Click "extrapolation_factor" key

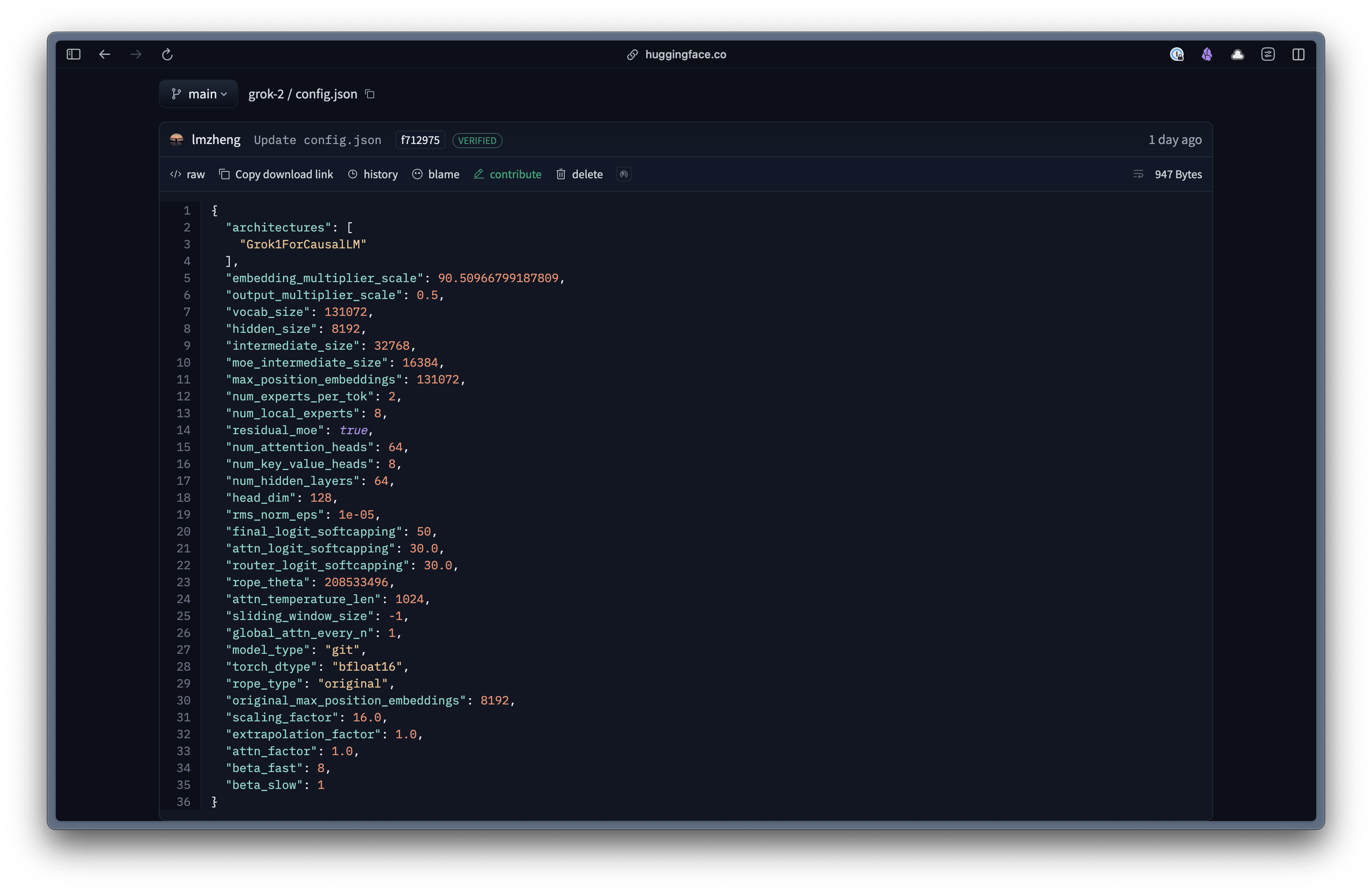tap(303, 734)
